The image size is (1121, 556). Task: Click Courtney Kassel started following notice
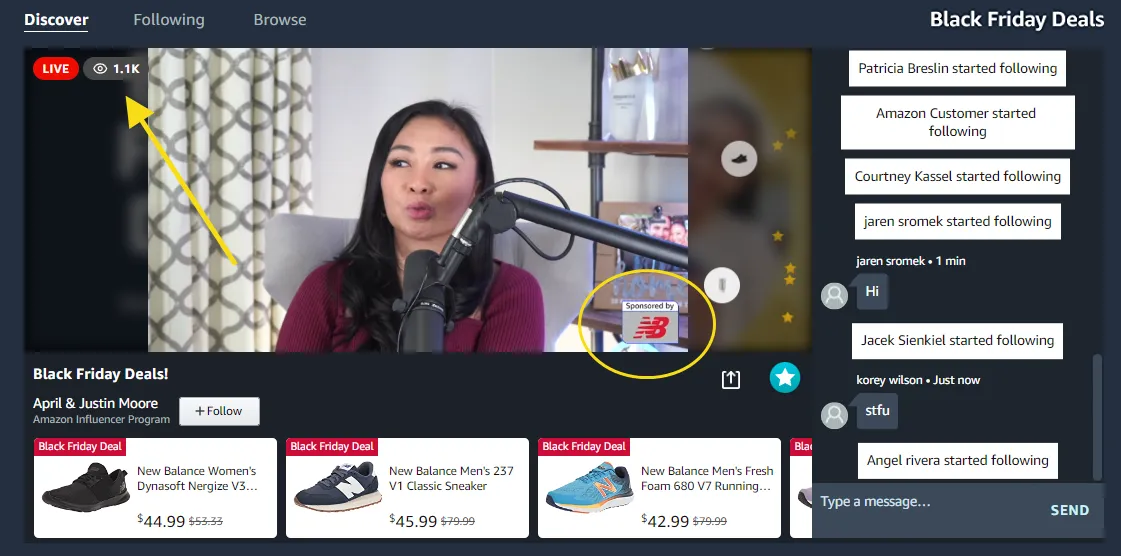point(957,177)
